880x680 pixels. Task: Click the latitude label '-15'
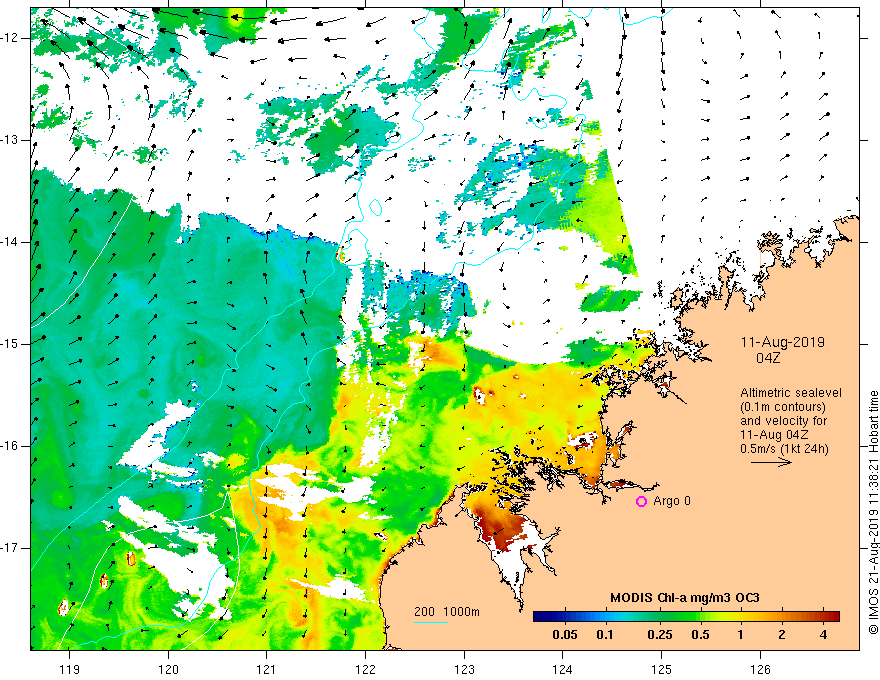click(10, 344)
